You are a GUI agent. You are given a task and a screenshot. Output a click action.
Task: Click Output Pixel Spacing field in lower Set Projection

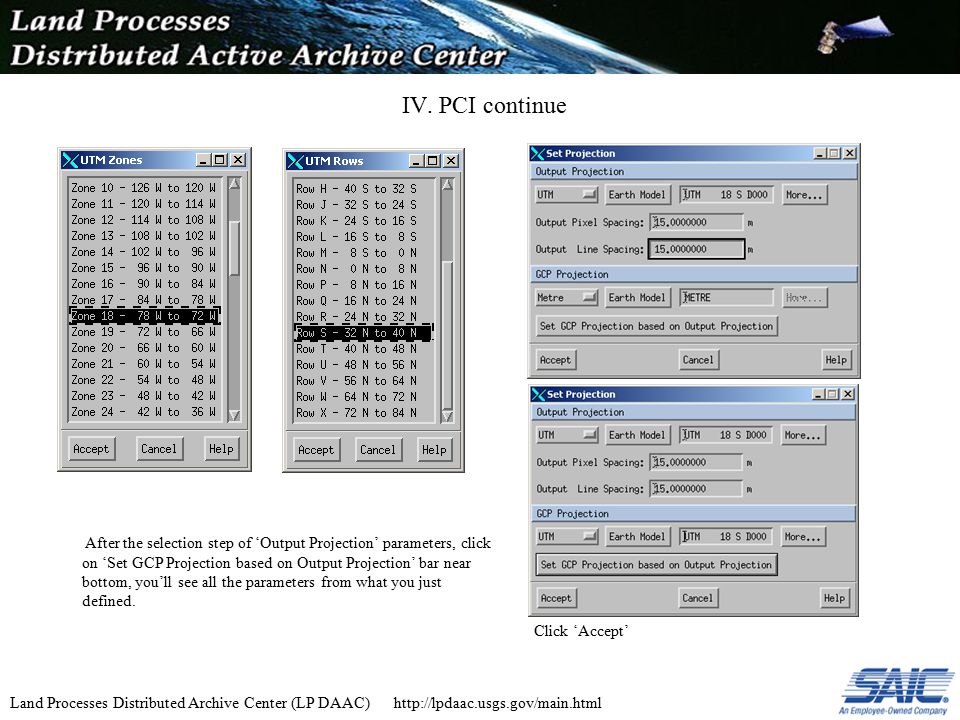(x=696, y=462)
